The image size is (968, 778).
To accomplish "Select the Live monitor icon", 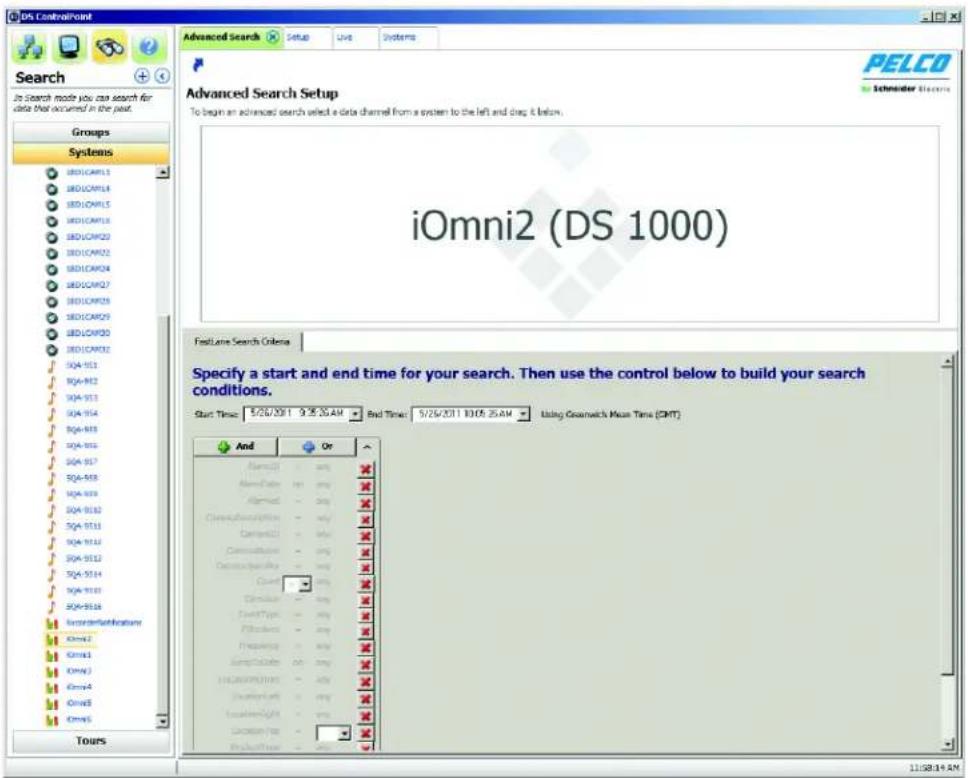I will (x=69, y=47).
